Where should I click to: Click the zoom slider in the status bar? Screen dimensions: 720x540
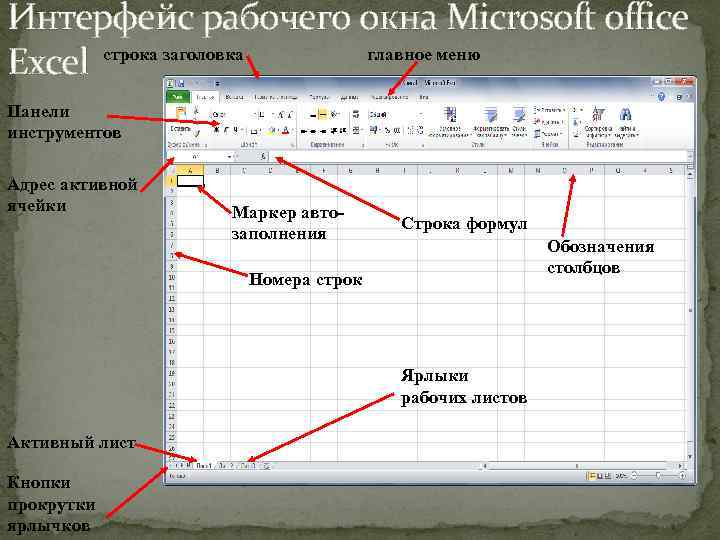658,476
